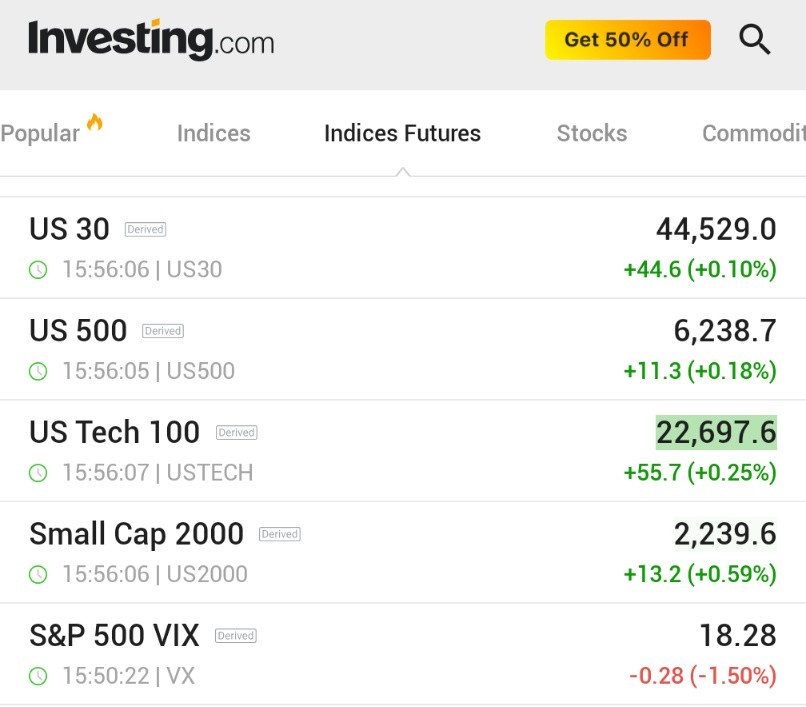Click the clock icon in S&P 500 VIX row
This screenshot has height=707, width=806.
pos(38,677)
